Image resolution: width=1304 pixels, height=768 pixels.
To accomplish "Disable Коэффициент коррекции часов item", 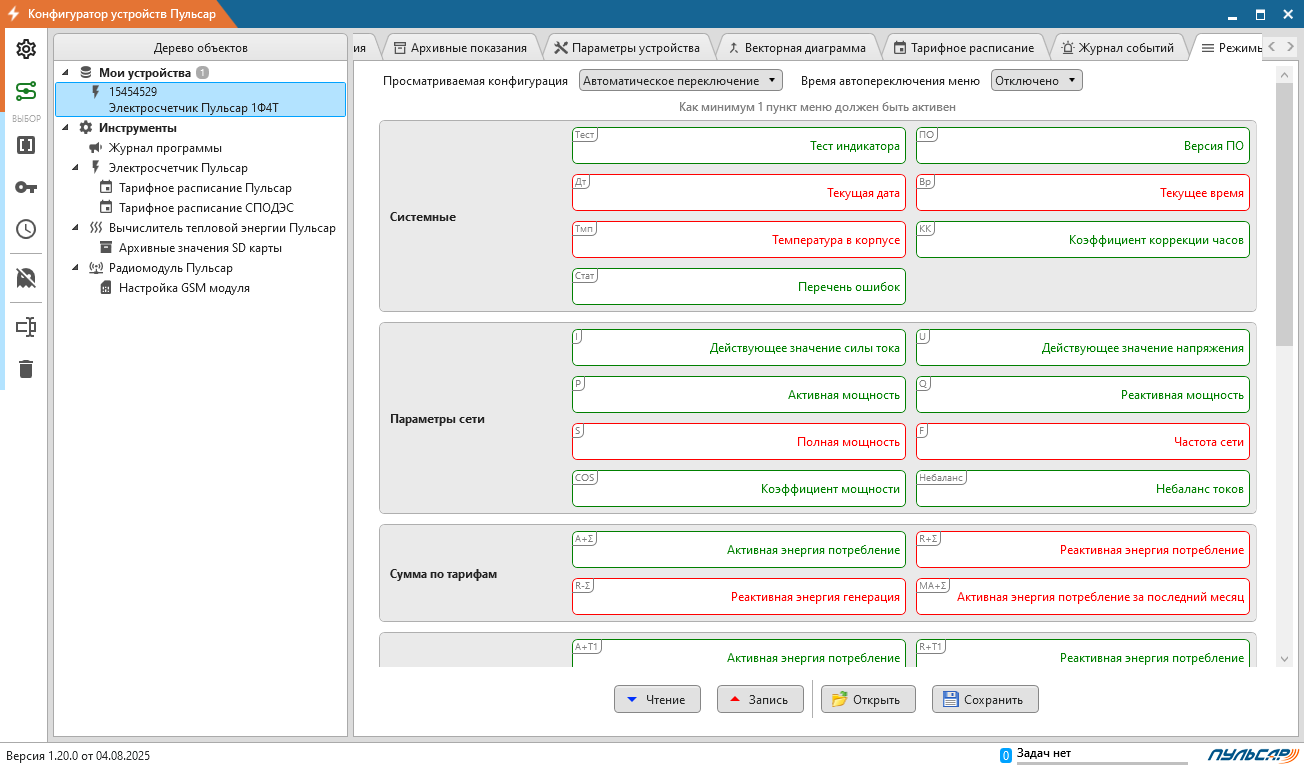I will click(1083, 240).
